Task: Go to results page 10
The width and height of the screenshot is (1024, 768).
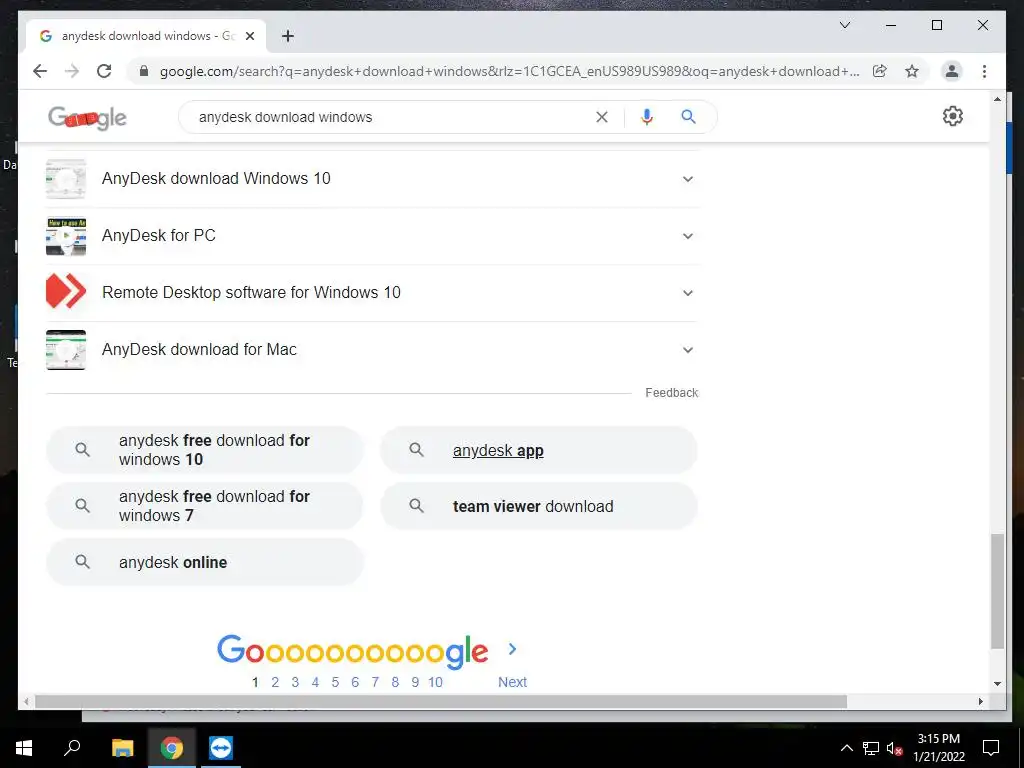Action: [x=435, y=682]
